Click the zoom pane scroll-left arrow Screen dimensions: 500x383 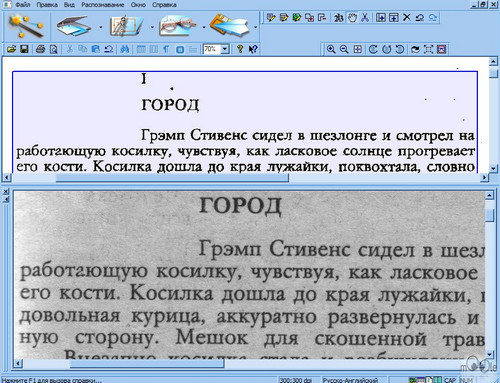point(18,363)
